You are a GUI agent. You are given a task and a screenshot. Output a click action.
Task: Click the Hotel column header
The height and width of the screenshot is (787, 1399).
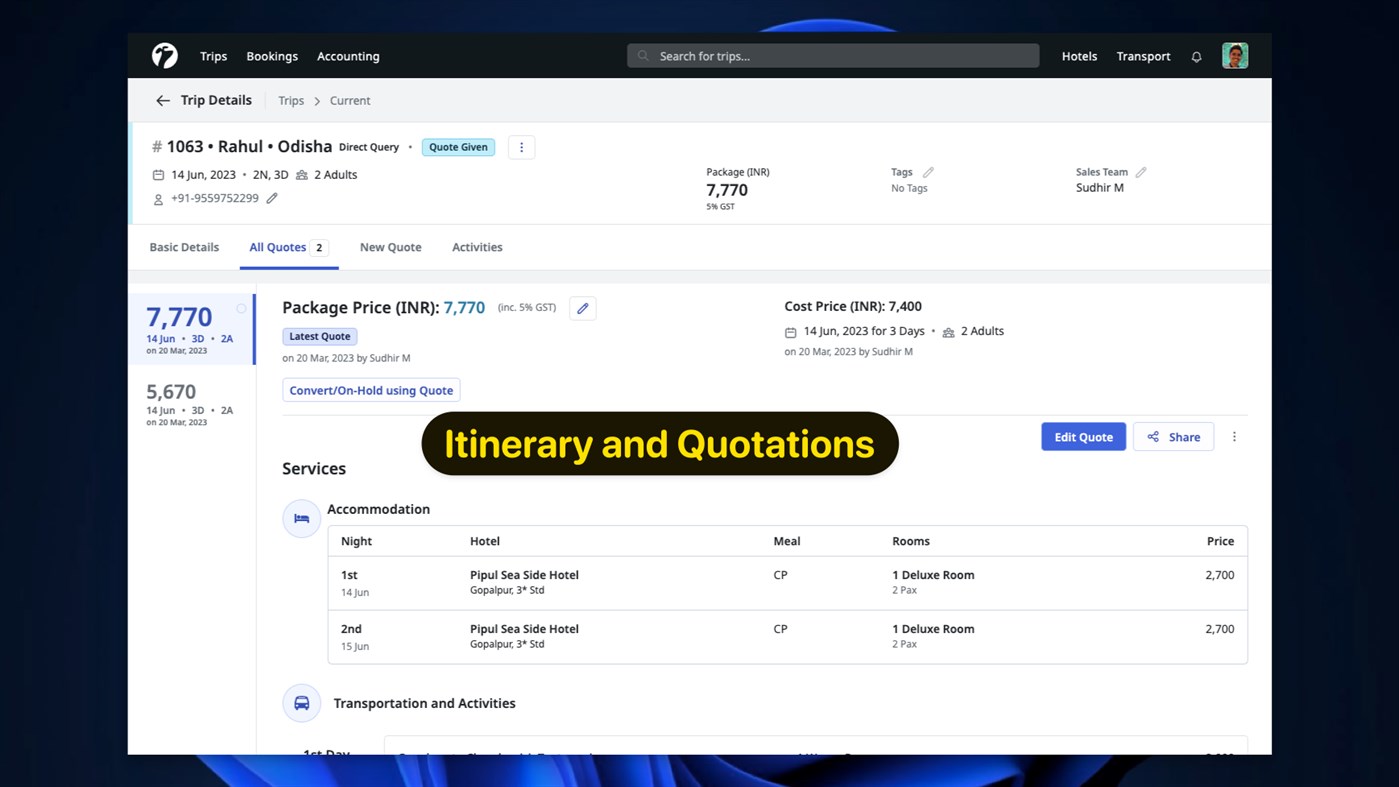click(x=485, y=541)
